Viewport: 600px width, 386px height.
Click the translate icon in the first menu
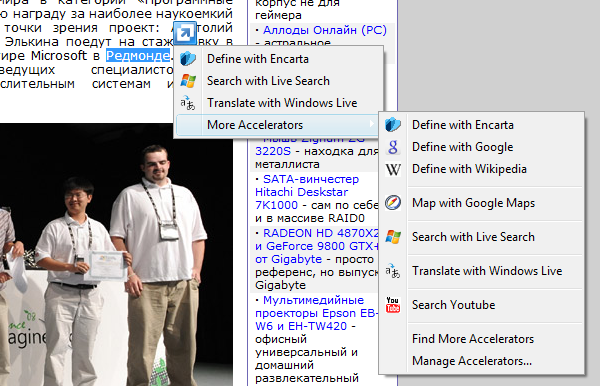pyautogui.click(x=188, y=103)
